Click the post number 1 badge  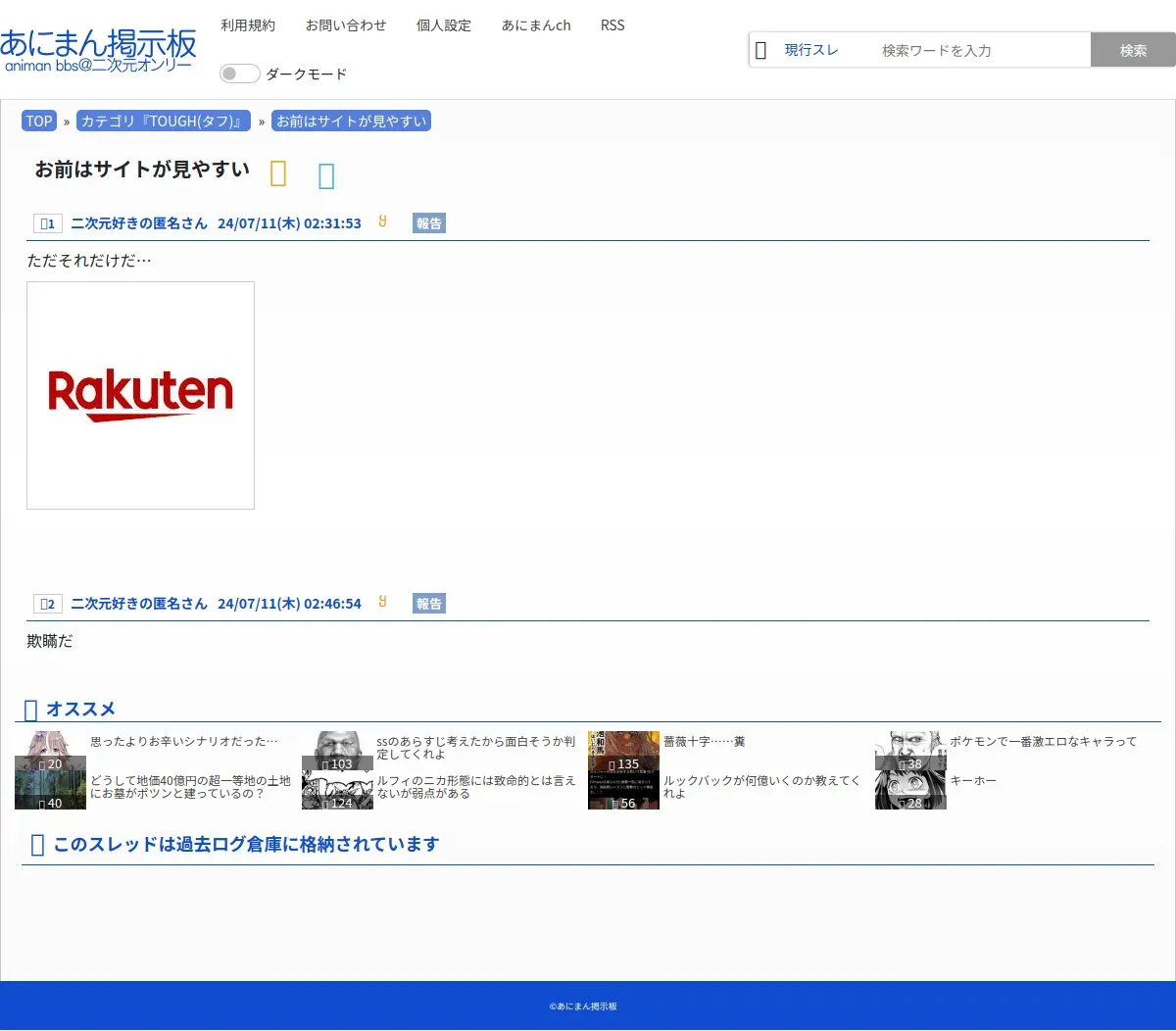[48, 223]
